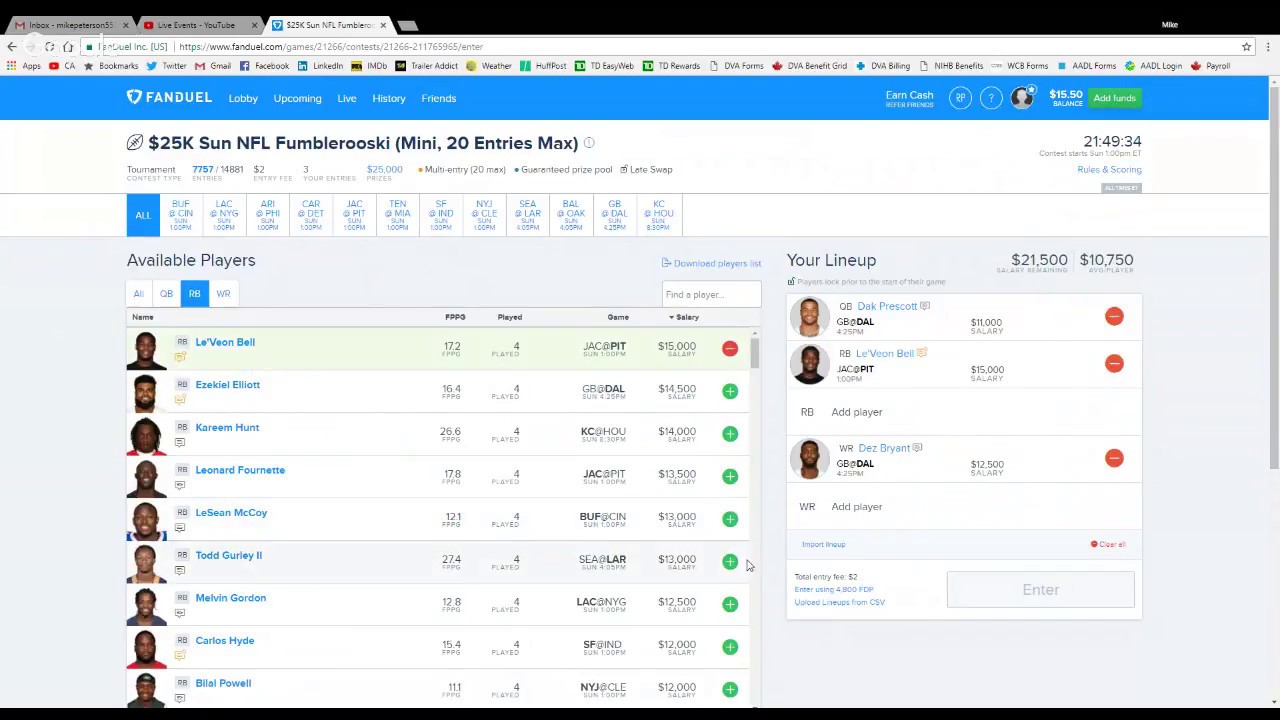Screen dimensions: 1280x720
Task: Click the empty RB Add player slot
Action: pyautogui.click(x=964, y=412)
